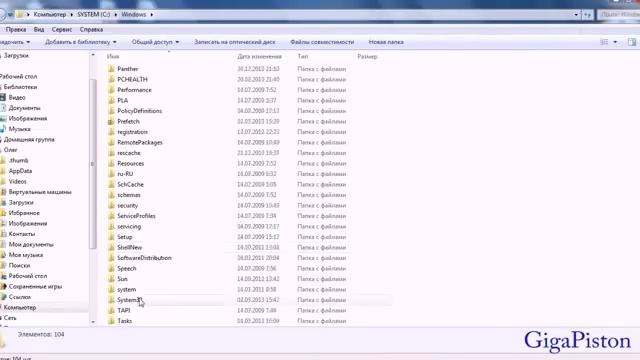Screen dimensions: 640x360
Task: Toggle the preview pane icon
Action: point(632,42)
